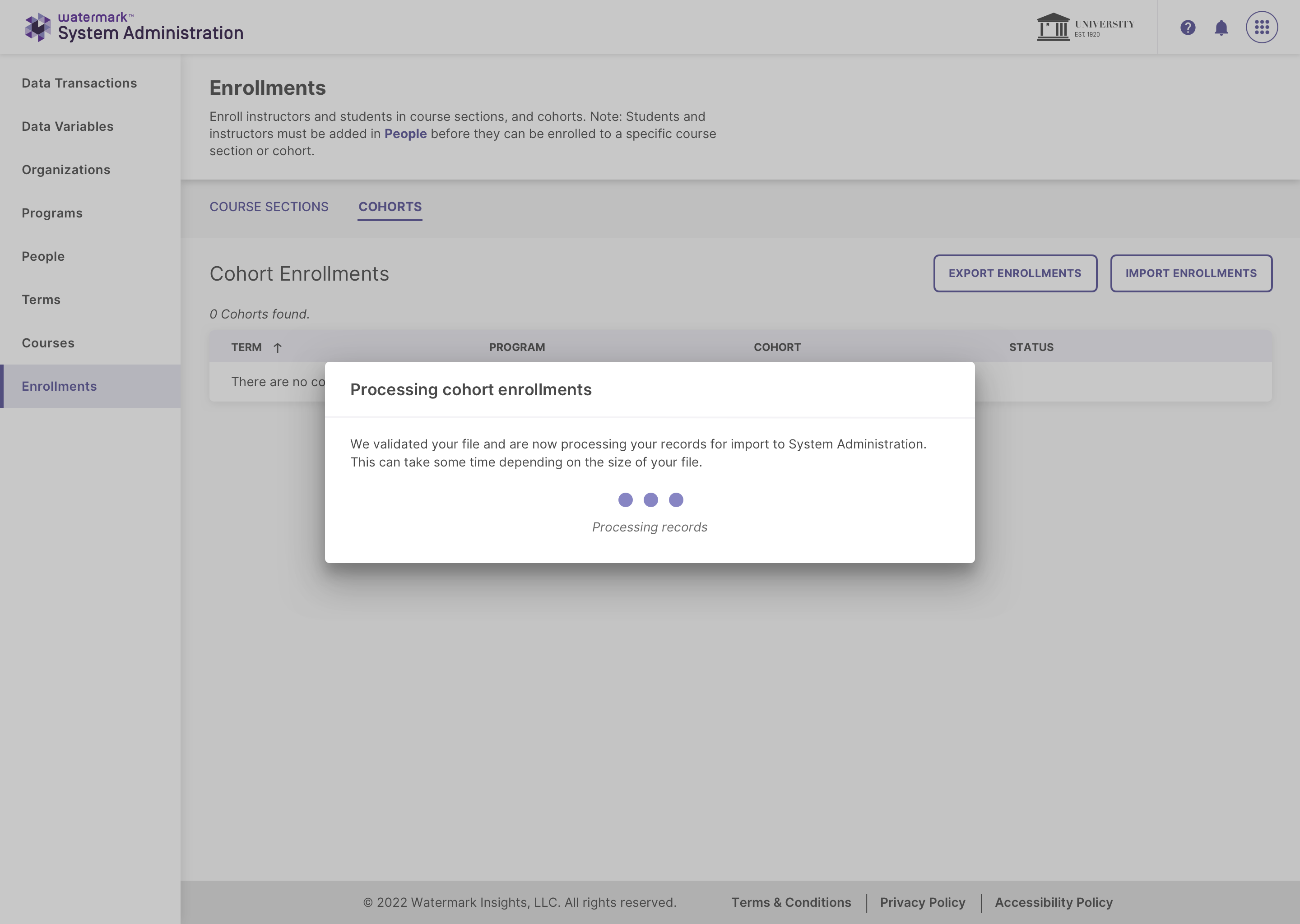This screenshot has width=1300, height=924.
Task: Open the Terms & Conditions link
Action: (790, 902)
